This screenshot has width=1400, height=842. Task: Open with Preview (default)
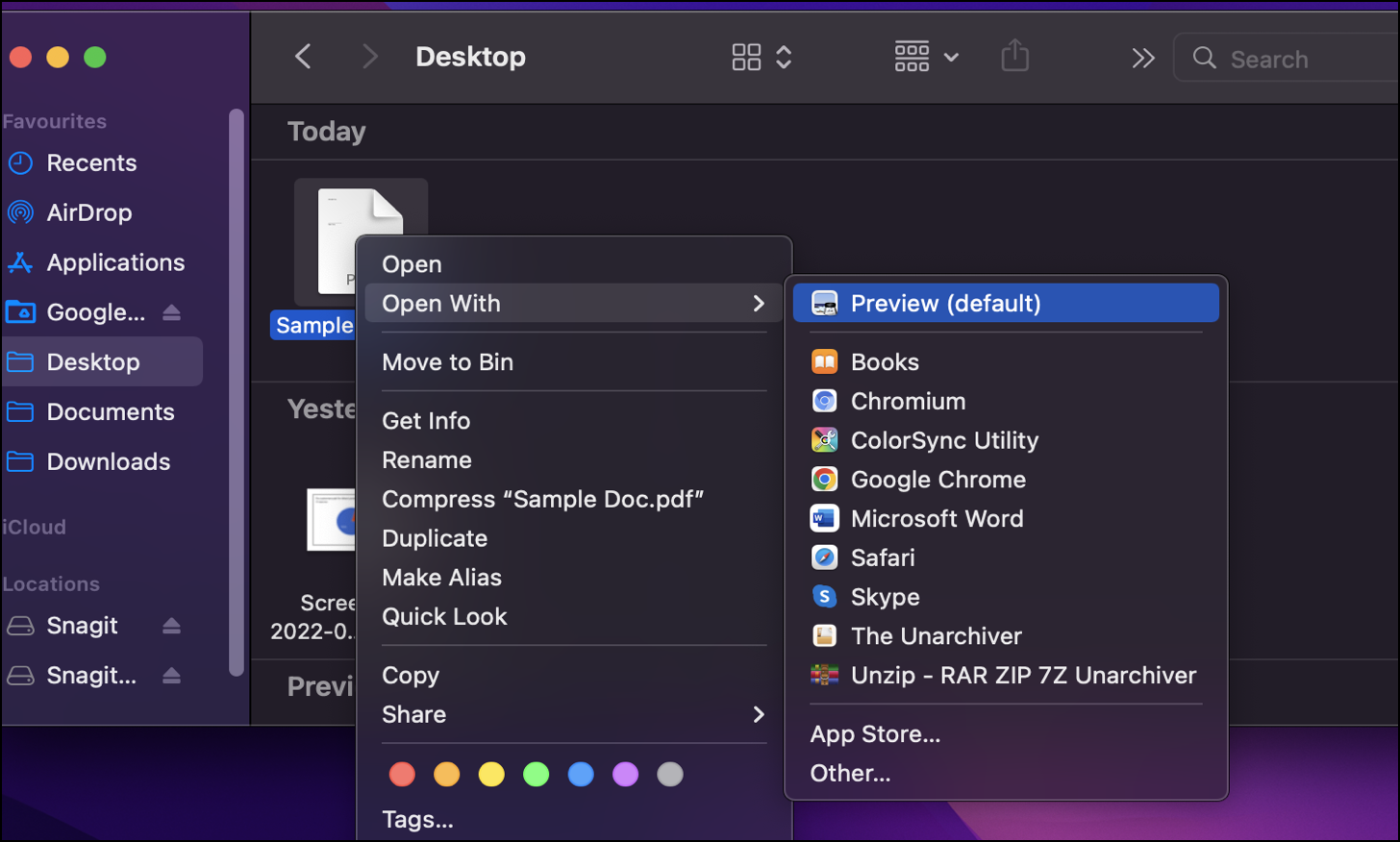point(1006,303)
